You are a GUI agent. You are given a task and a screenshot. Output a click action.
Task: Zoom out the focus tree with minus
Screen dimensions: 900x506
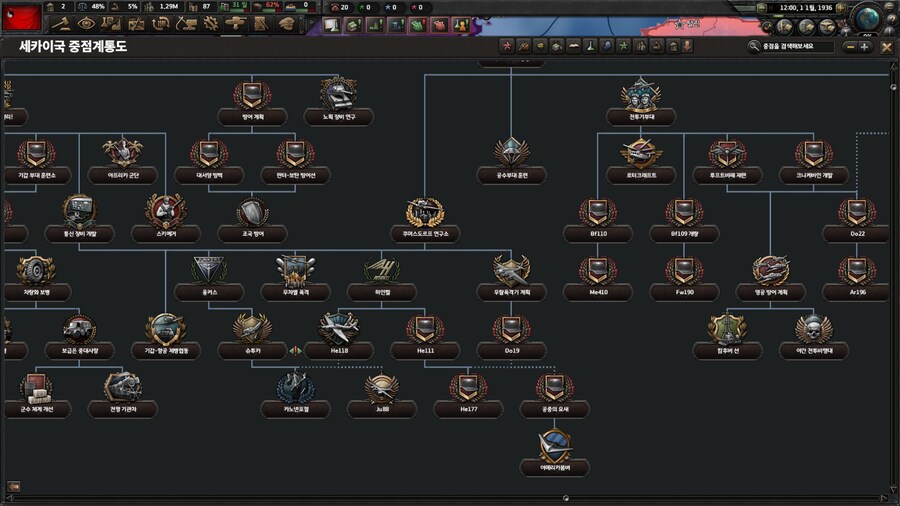(x=849, y=46)
